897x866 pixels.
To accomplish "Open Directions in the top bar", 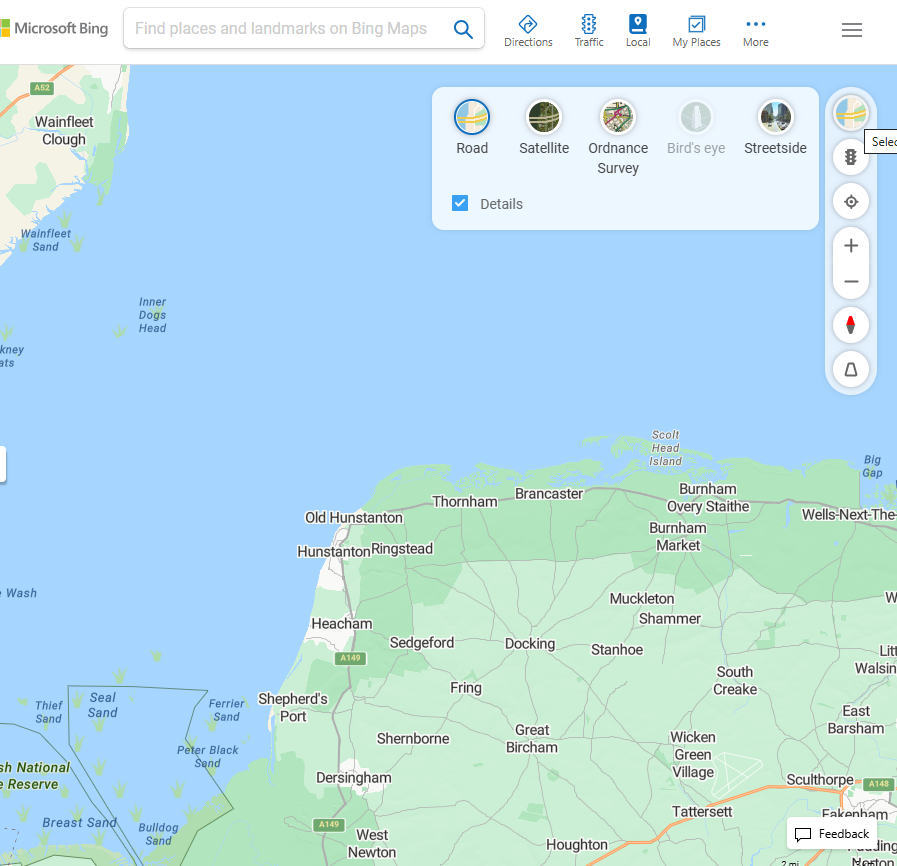I will click(528, 30).
